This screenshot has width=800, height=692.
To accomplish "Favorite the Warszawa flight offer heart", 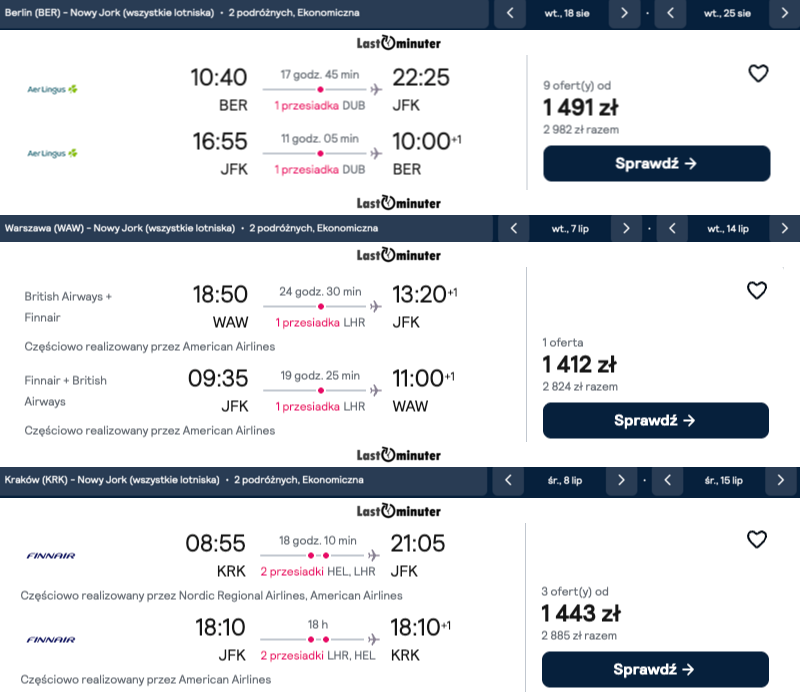I will click(x=757, y=291).
